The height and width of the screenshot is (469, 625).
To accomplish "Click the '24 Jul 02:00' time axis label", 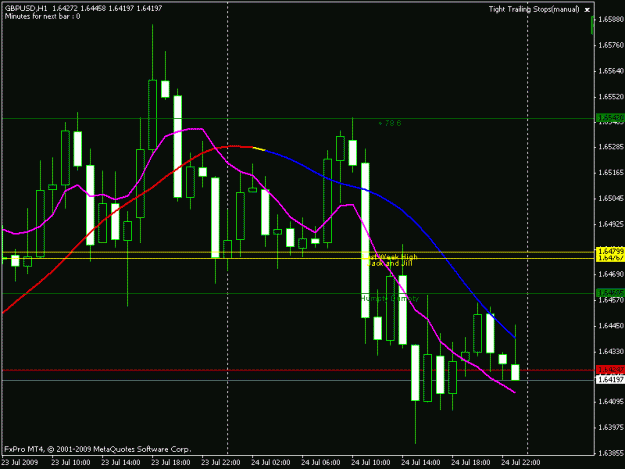I will [271, 462].
